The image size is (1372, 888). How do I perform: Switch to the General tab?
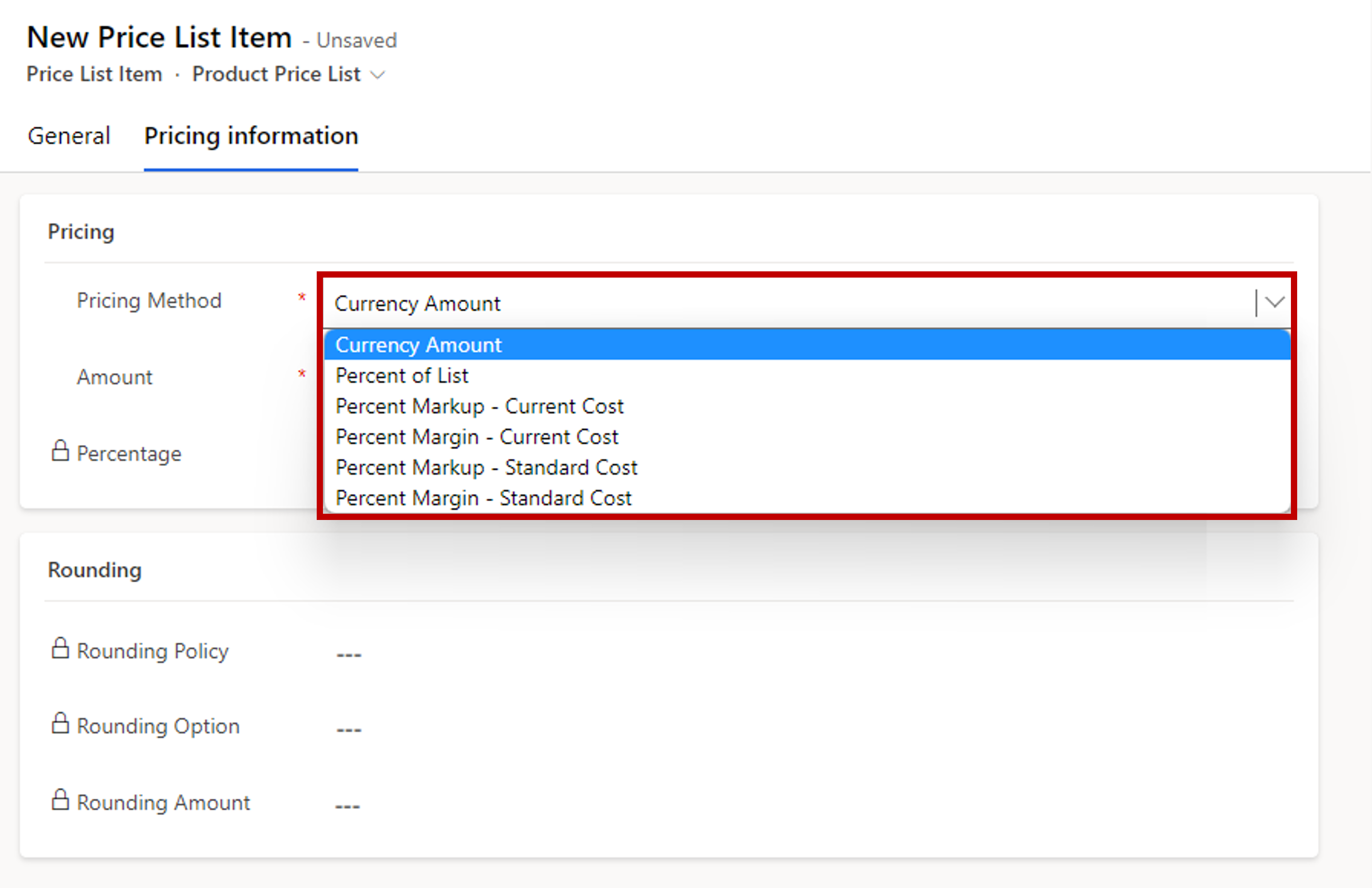[x=69, y=136]
